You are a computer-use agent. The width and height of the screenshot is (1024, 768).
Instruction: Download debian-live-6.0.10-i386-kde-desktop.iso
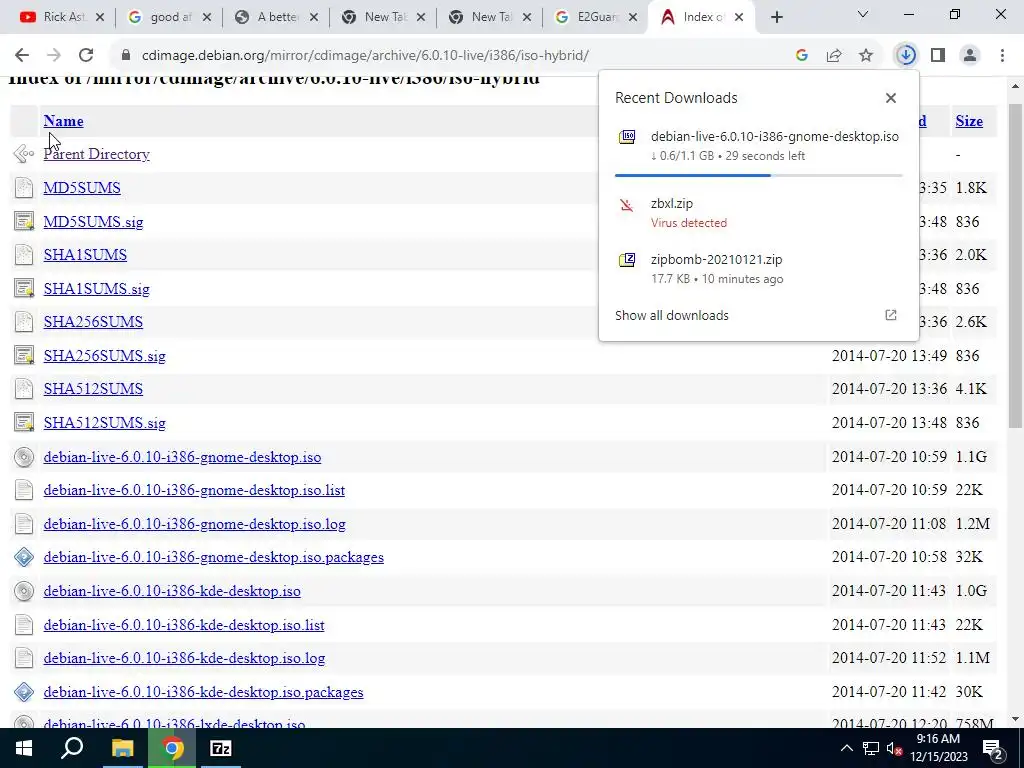click(x=172, y=591)
